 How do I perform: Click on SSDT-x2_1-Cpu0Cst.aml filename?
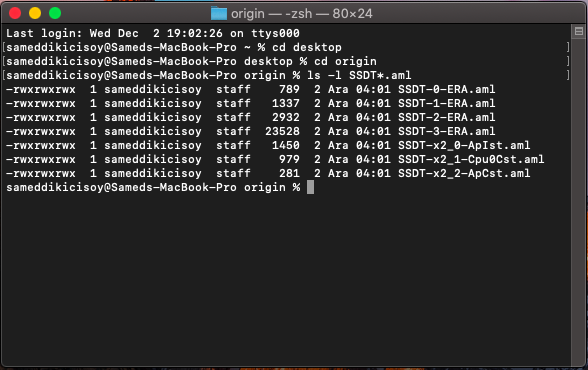(x=471, y=159)
